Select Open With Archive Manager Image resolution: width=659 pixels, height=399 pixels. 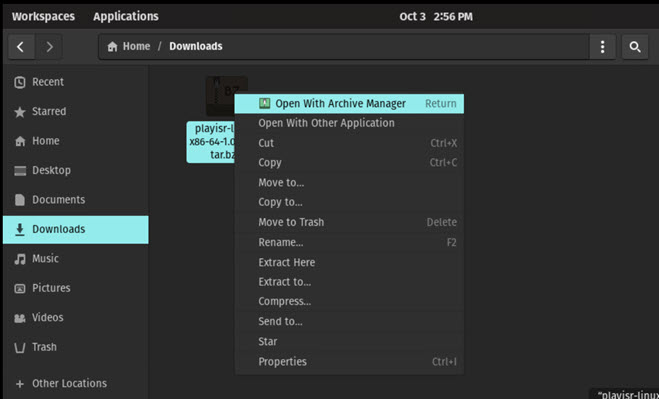point(349,103)
